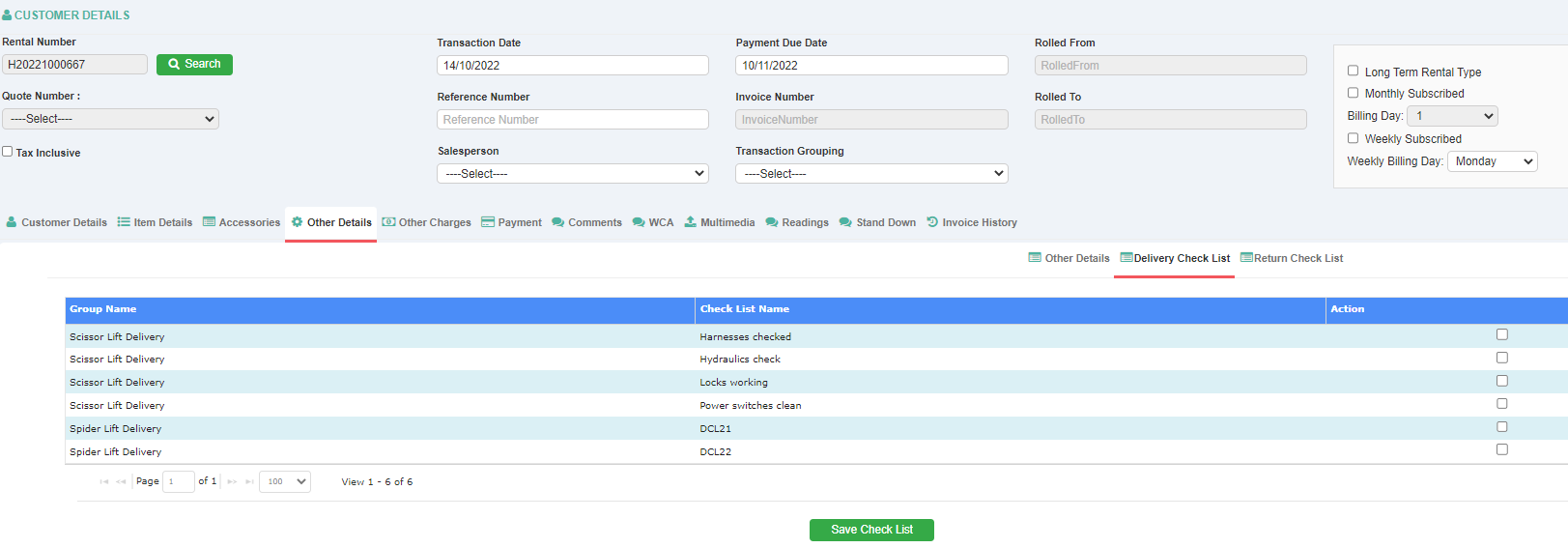Click the green Search button

(x=194, y=64)
